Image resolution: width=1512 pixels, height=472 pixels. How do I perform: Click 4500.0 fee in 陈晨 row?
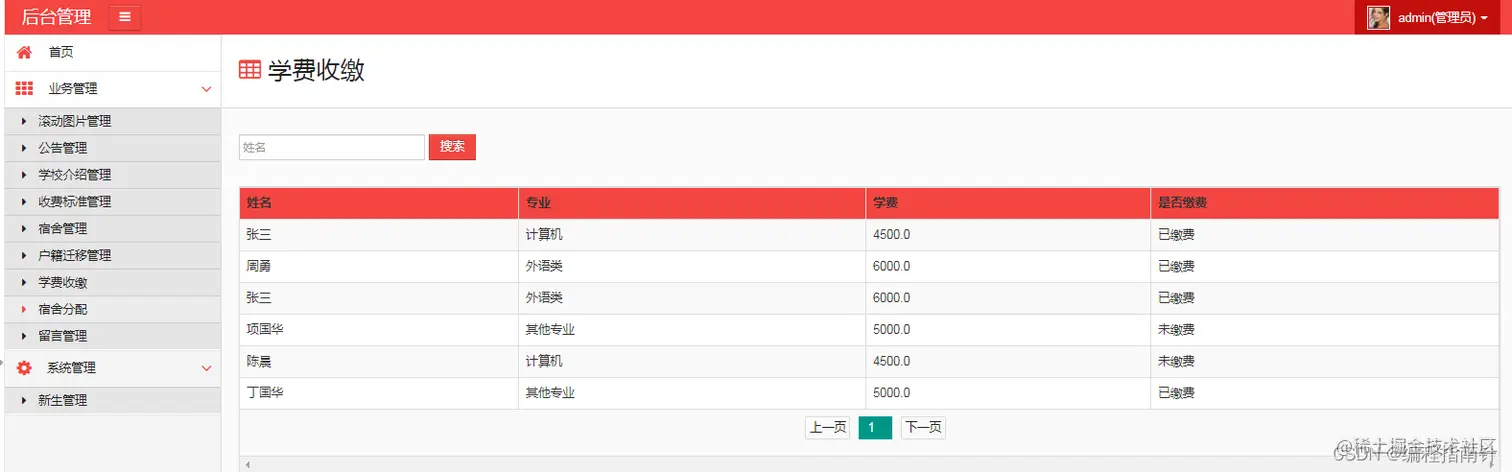pyautogui.click(x=891, y=362)
